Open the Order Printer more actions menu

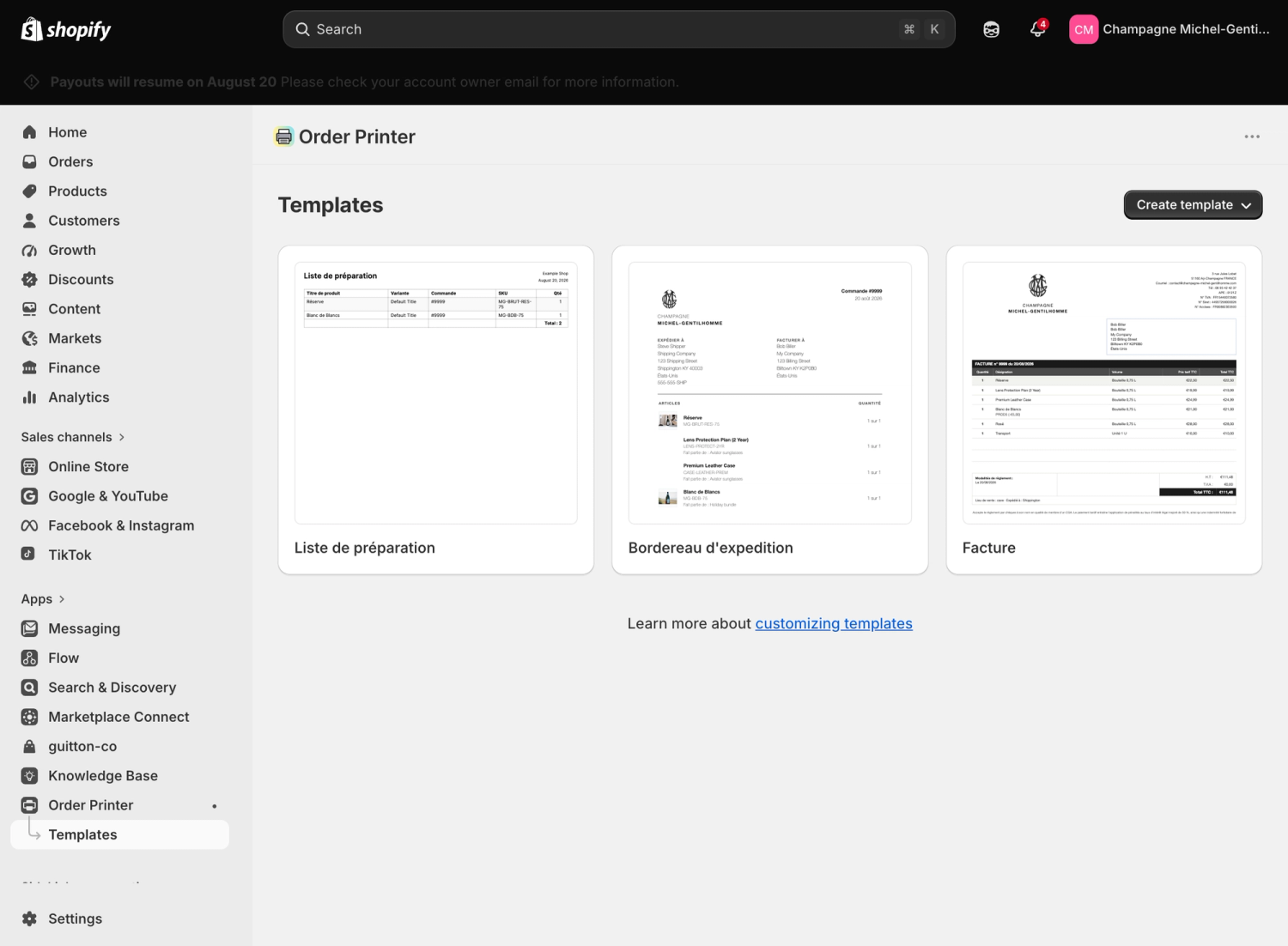pyautogui.click(x=1252, y=136)
